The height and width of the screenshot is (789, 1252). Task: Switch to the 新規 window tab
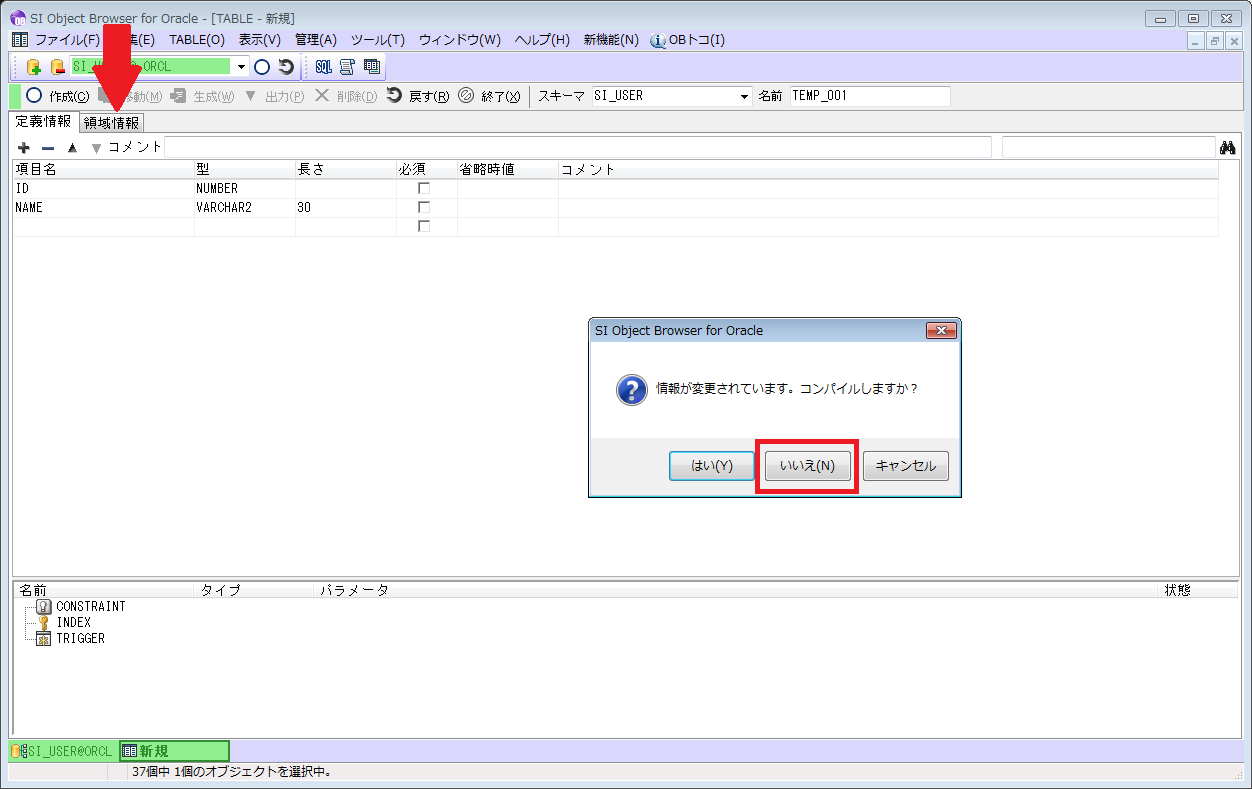pos(174,751)
